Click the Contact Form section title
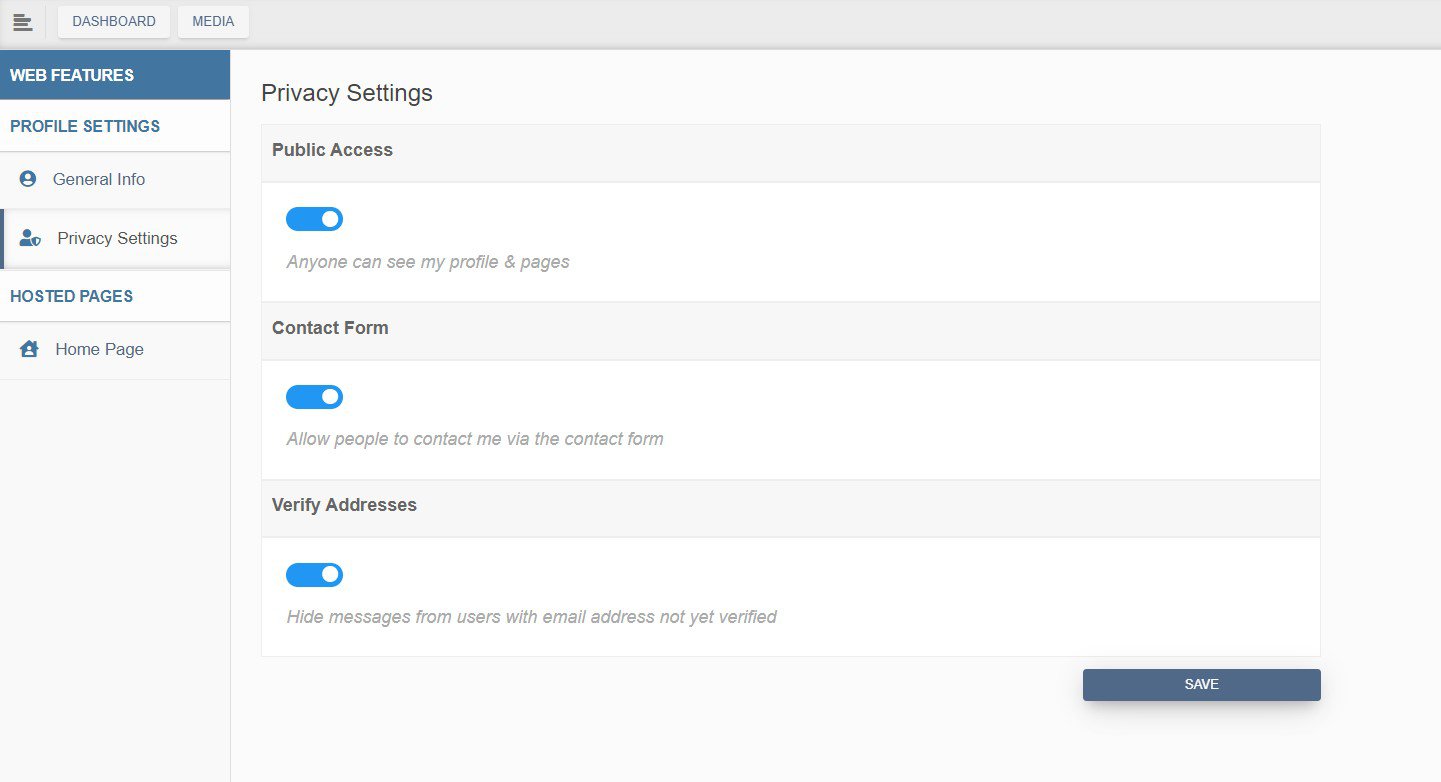Screen dimensions: 1441x782 tap(330, 328)
